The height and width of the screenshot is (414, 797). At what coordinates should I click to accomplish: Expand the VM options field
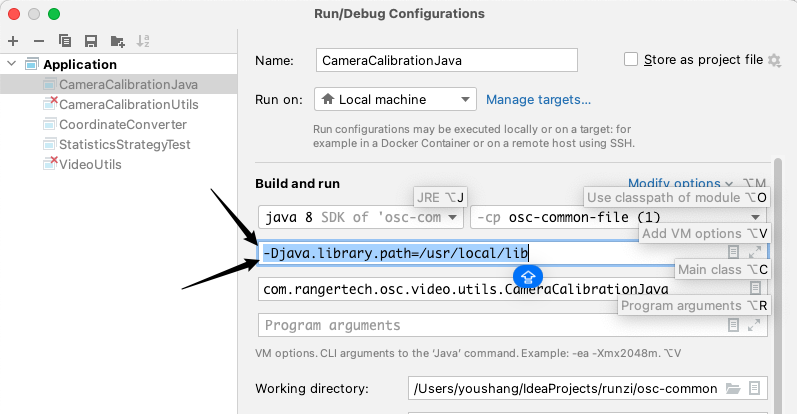tap(755, 252)
